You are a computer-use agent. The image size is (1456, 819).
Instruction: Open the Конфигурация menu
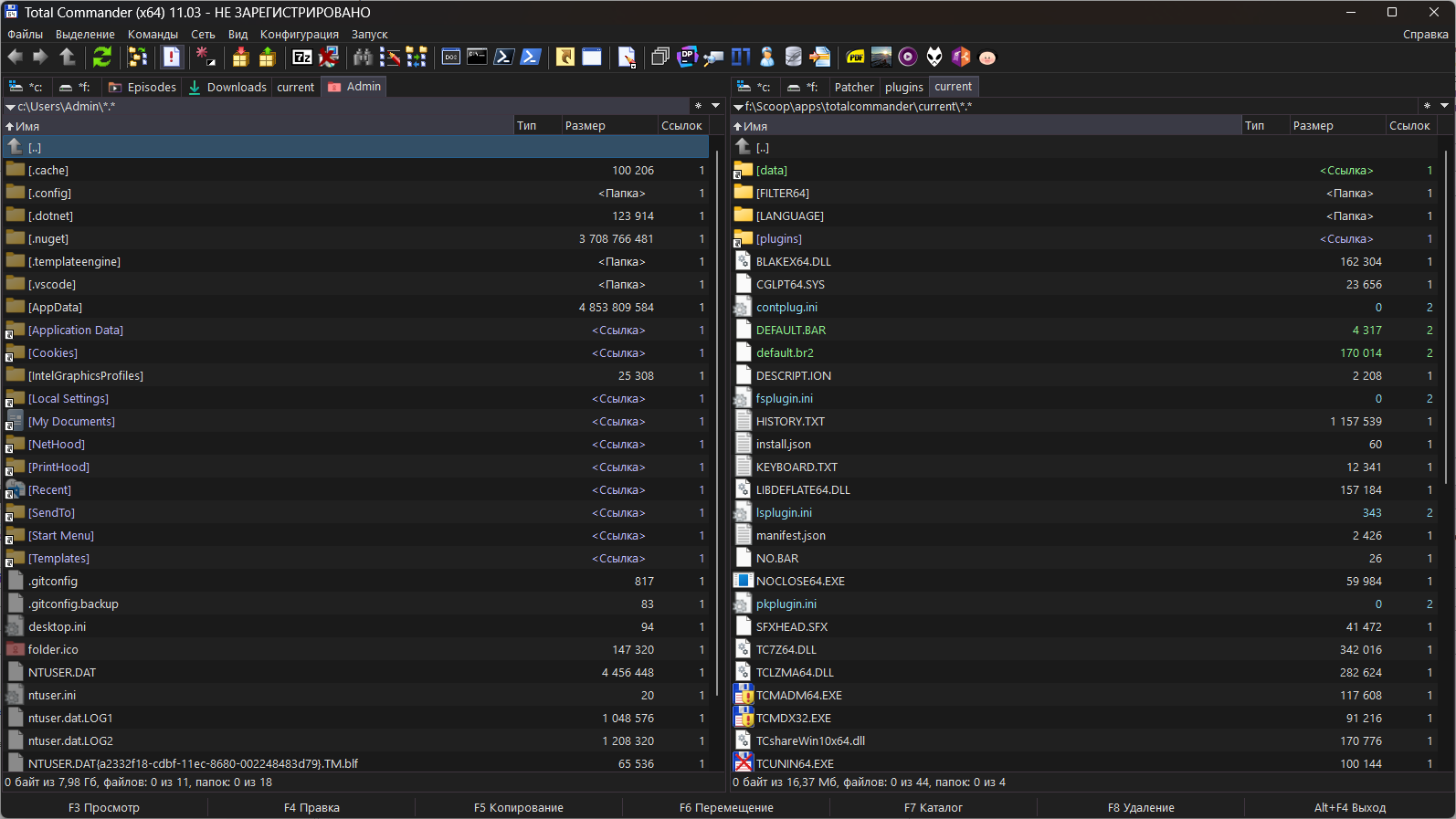(x=300, y=34)
